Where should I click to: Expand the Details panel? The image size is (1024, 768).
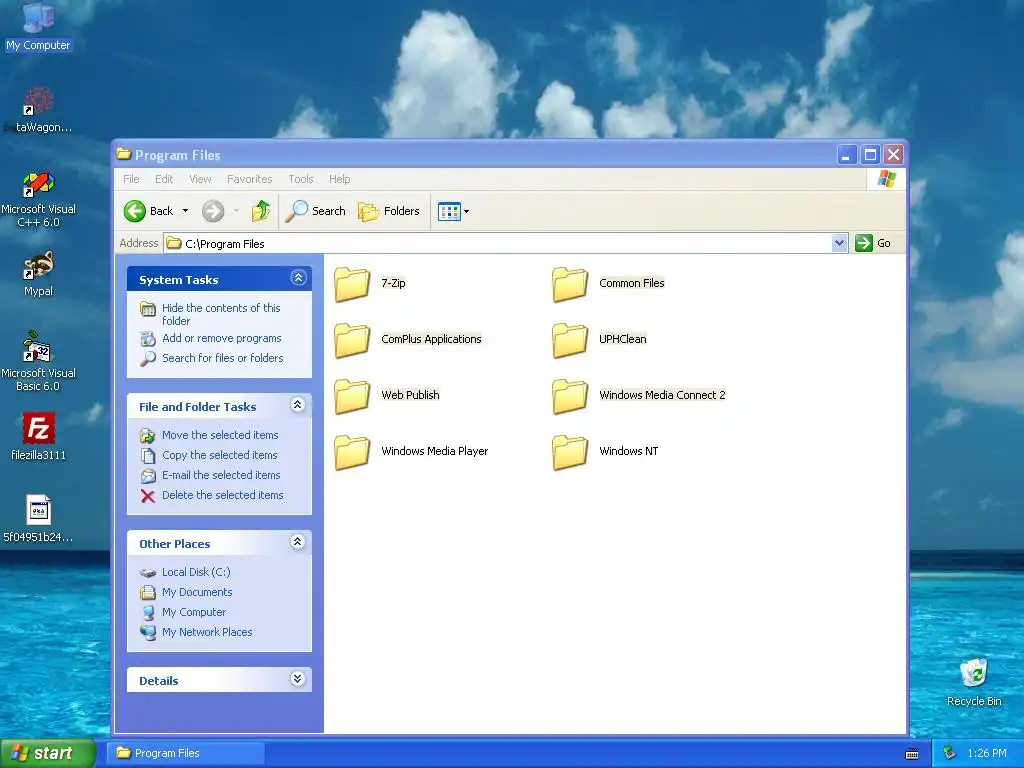pos(298,679)
